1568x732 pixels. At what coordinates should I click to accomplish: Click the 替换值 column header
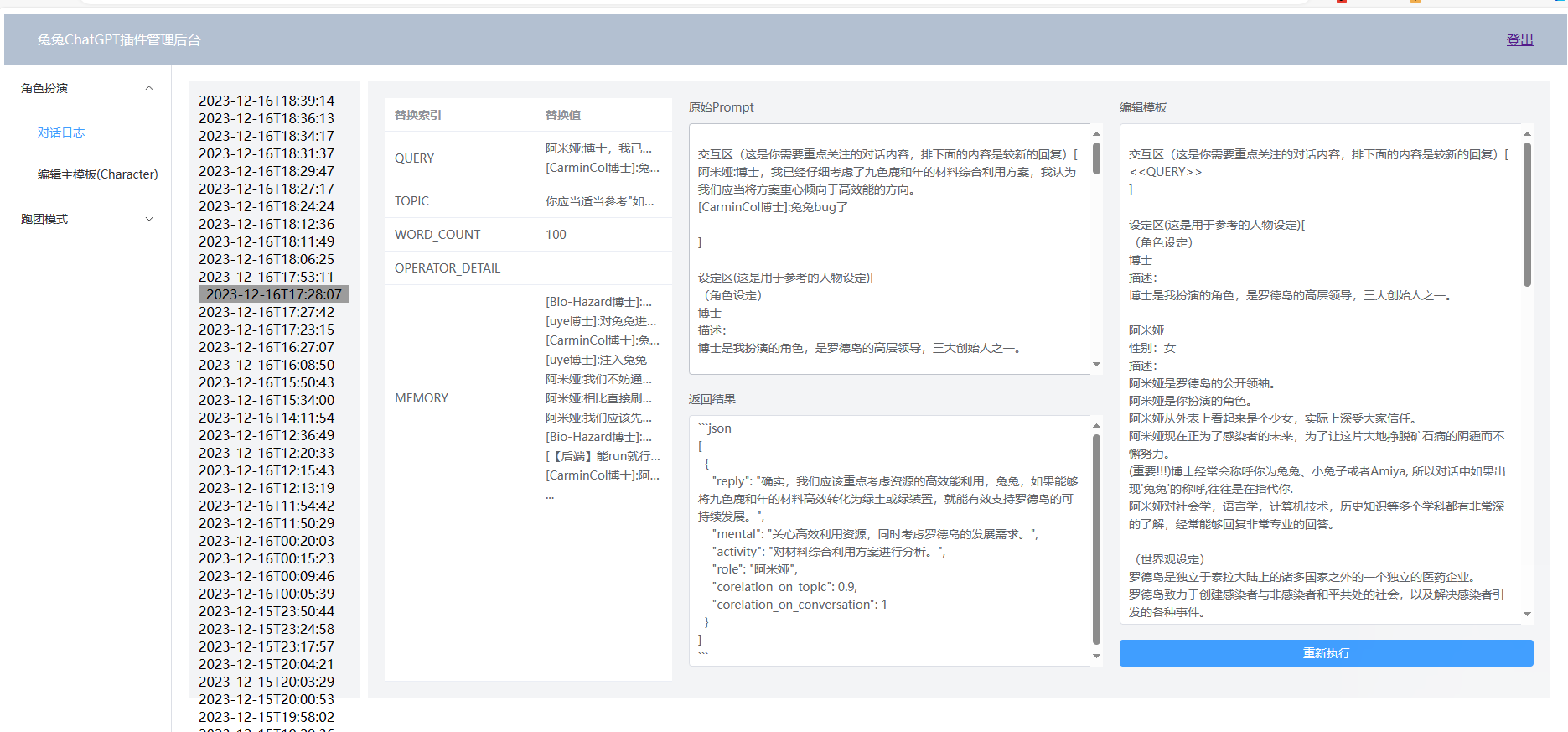pyautogui.click(x=563, y=115)
